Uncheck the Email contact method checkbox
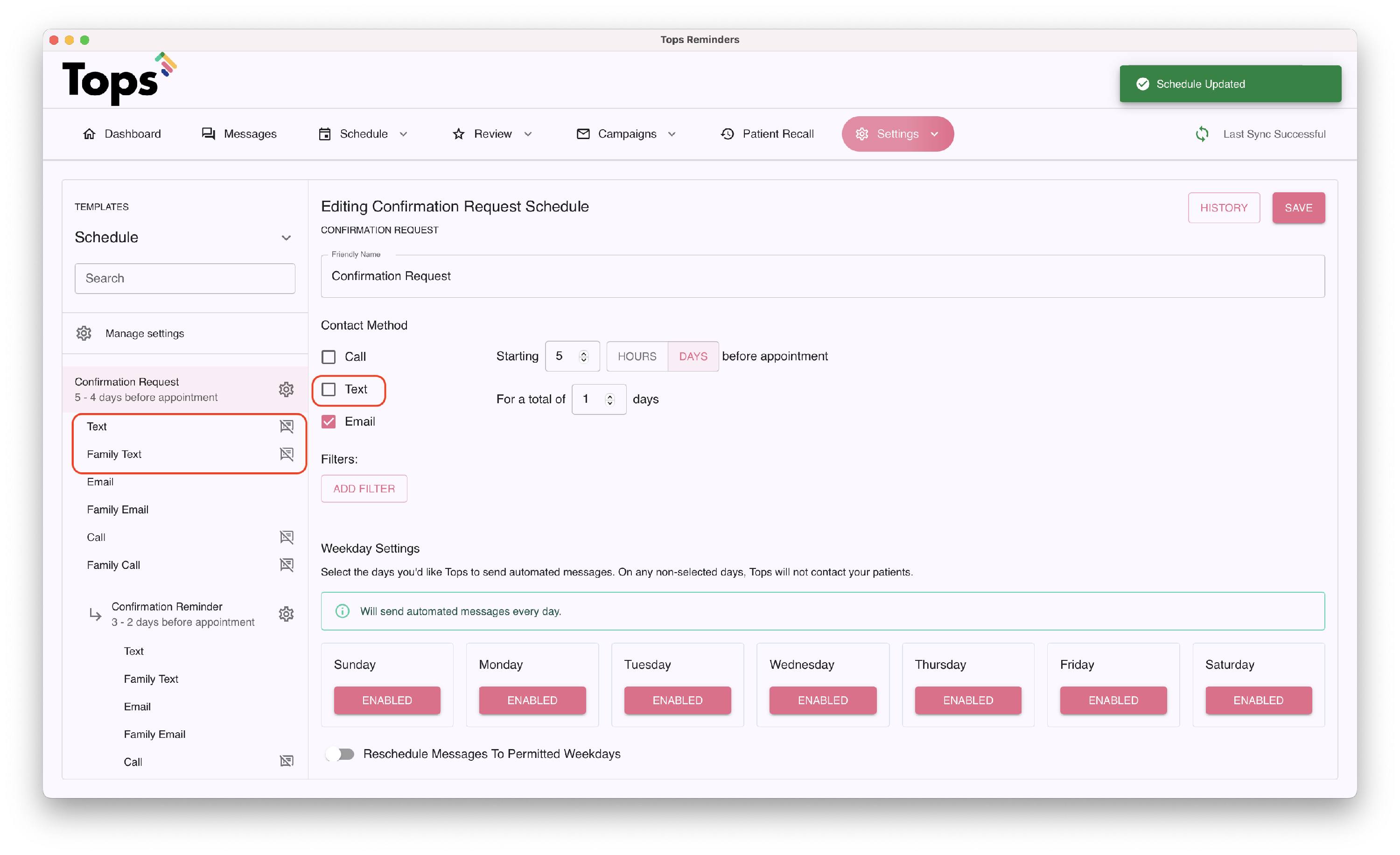This screenshot has height=855, width=1400. [x=329, y=421]
